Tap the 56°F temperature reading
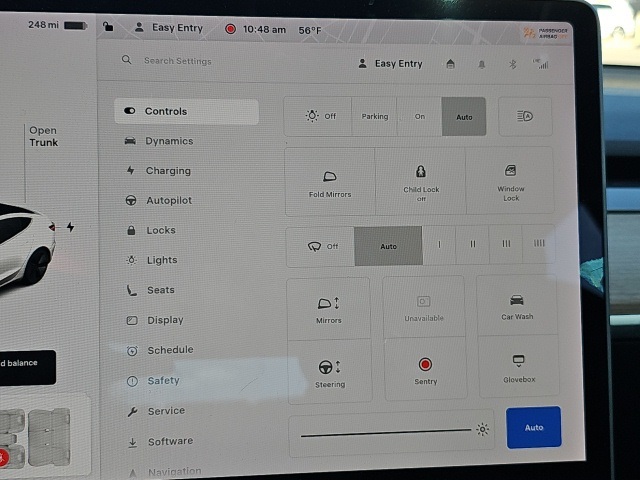 [x=310, y=31]
